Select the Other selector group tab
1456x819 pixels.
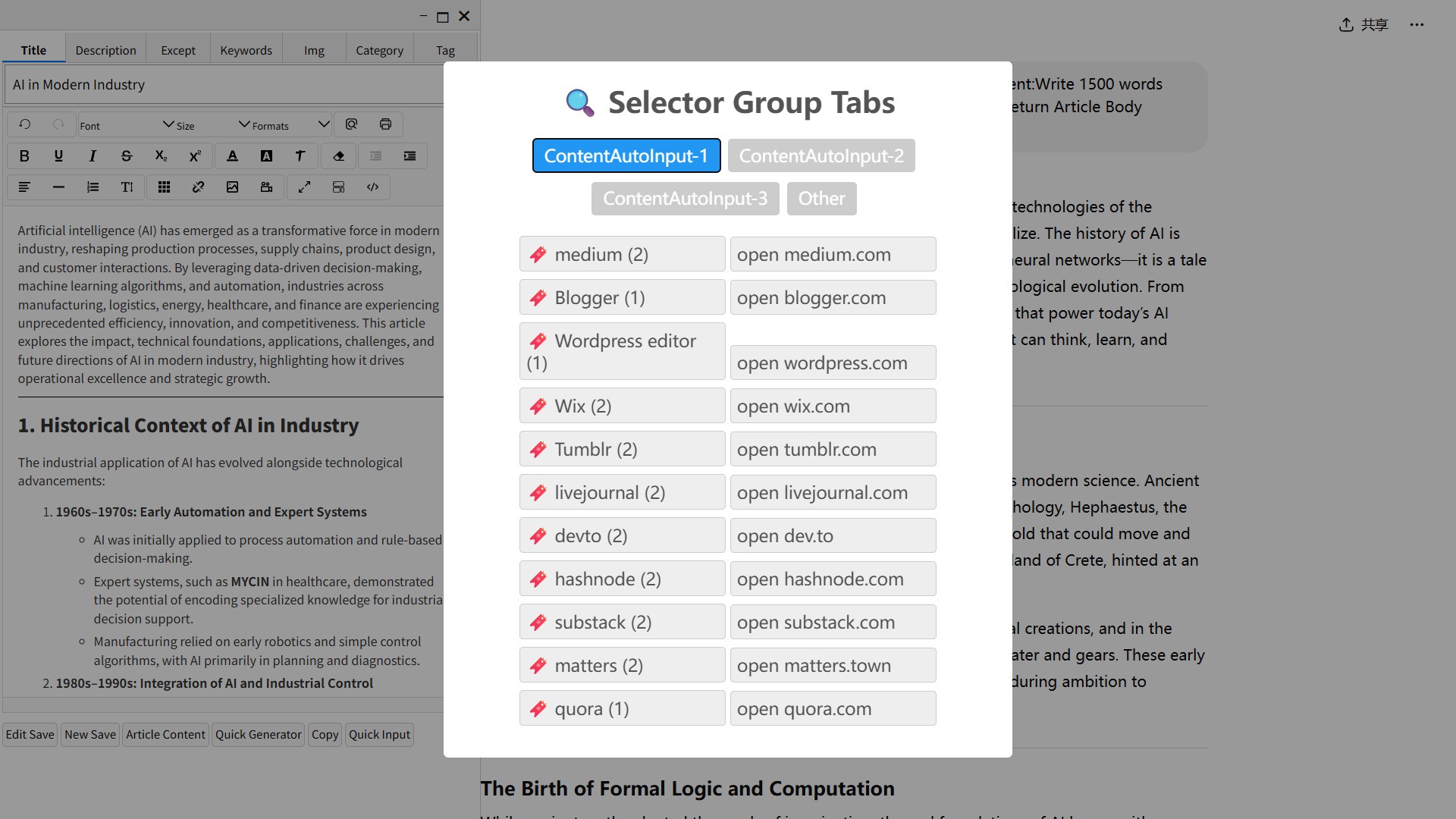[821, 199]
